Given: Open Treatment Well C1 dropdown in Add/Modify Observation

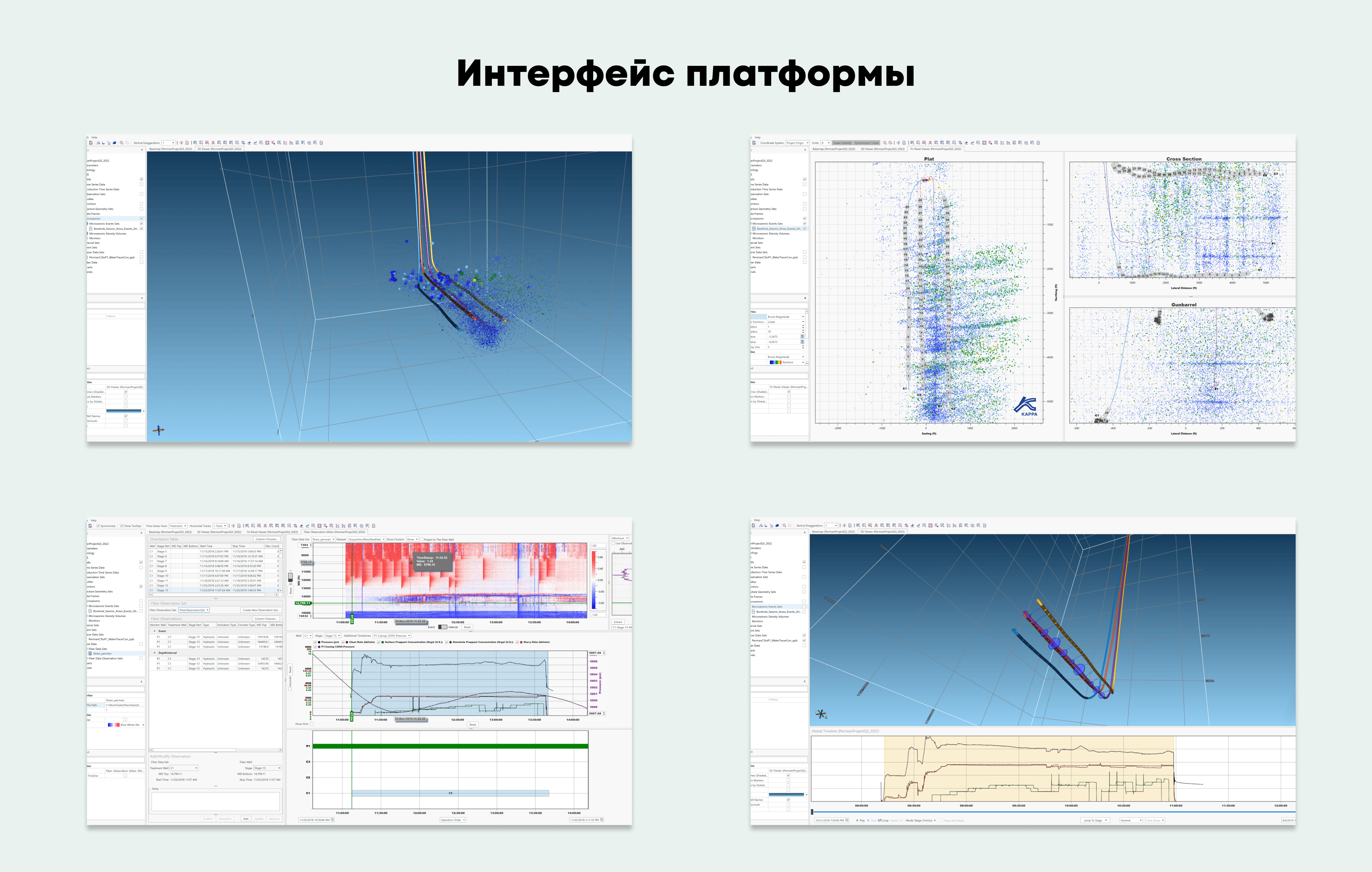Looking at the screenshot, I should (x=184, y=768).
